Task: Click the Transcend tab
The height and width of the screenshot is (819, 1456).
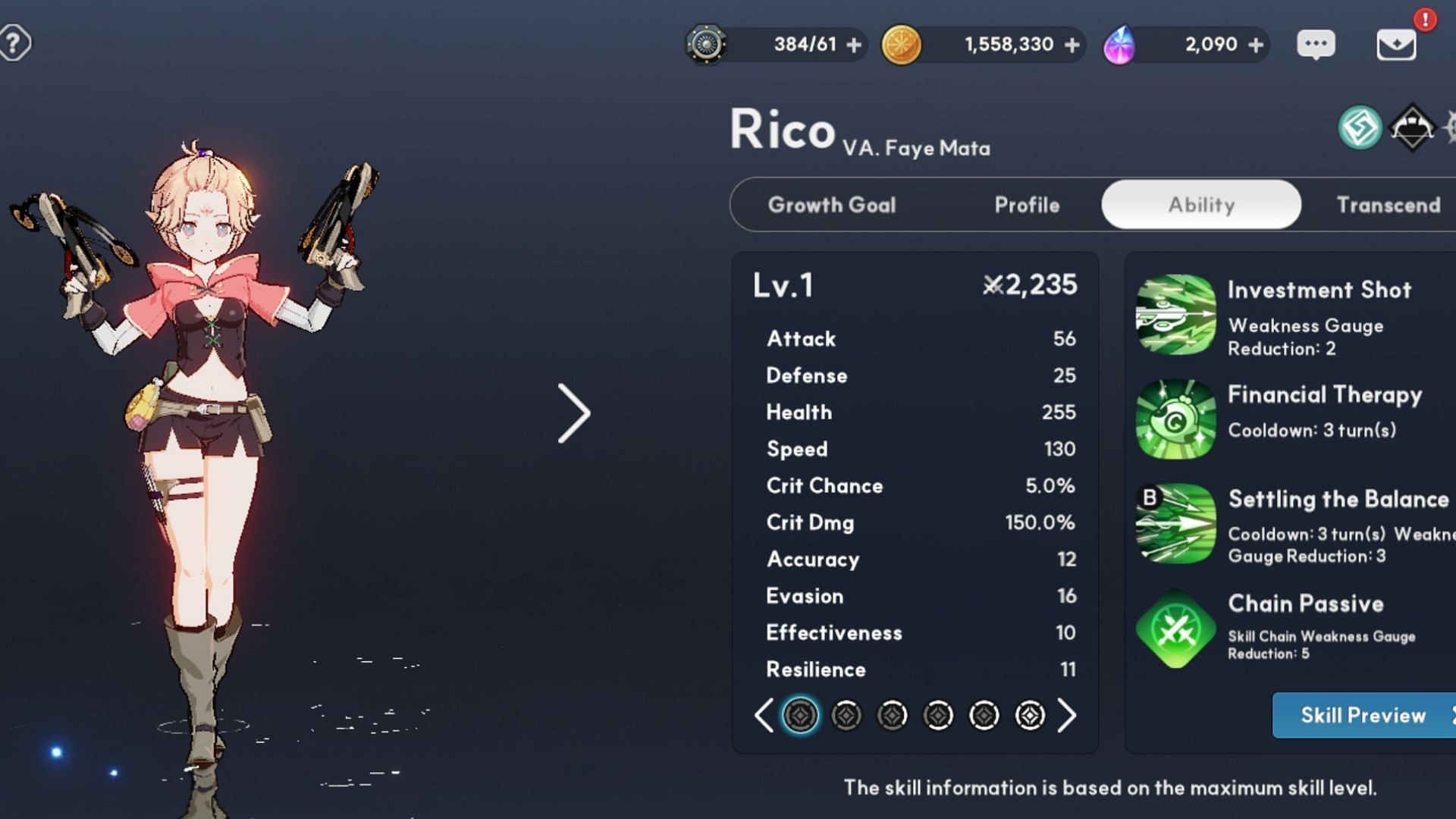Action: (1391, 205)
